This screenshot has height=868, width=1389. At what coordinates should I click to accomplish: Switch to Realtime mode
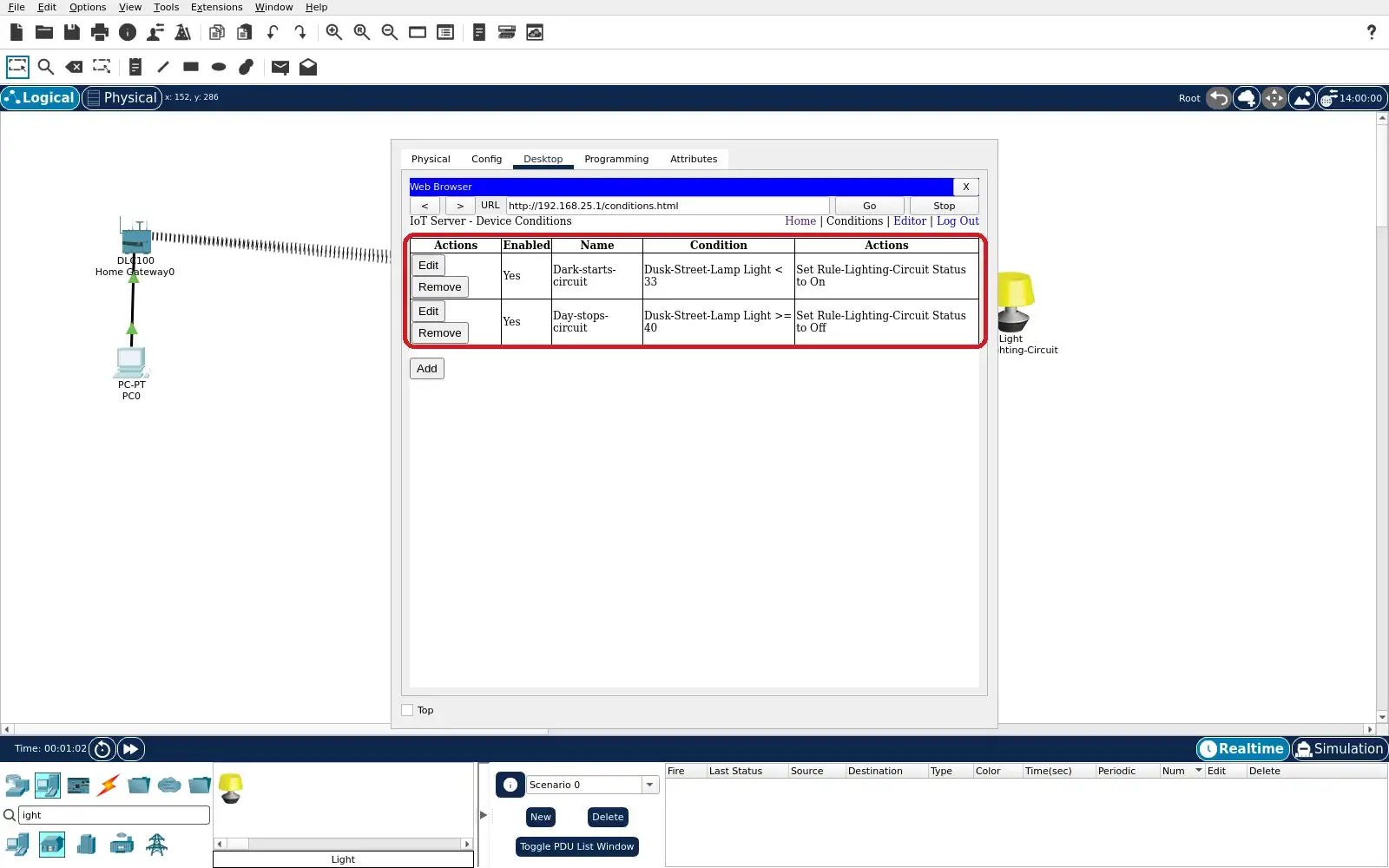[x=1242, y=749]
